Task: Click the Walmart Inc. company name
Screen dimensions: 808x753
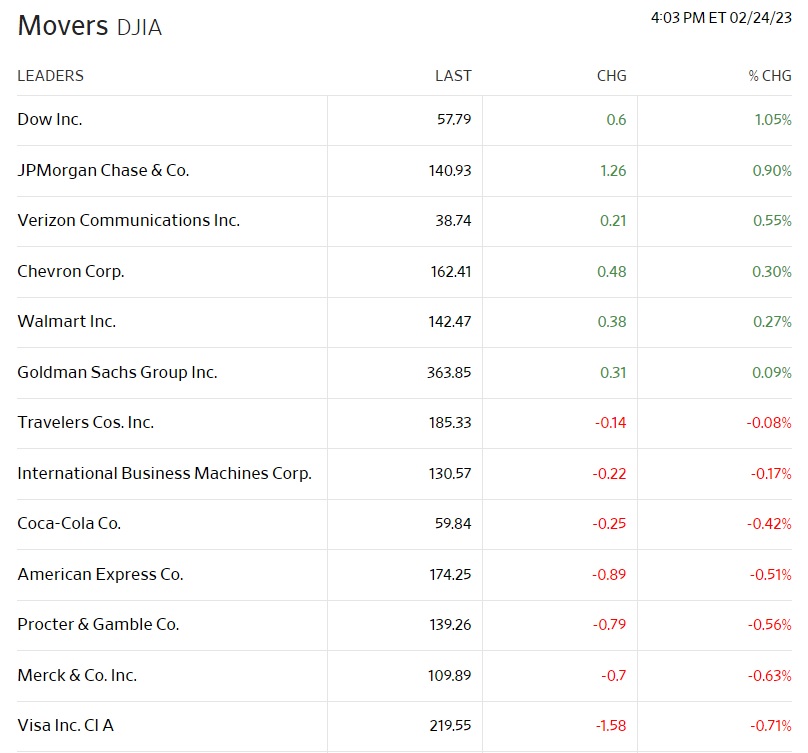Action: pyautogui.click(x=66, y=322)
